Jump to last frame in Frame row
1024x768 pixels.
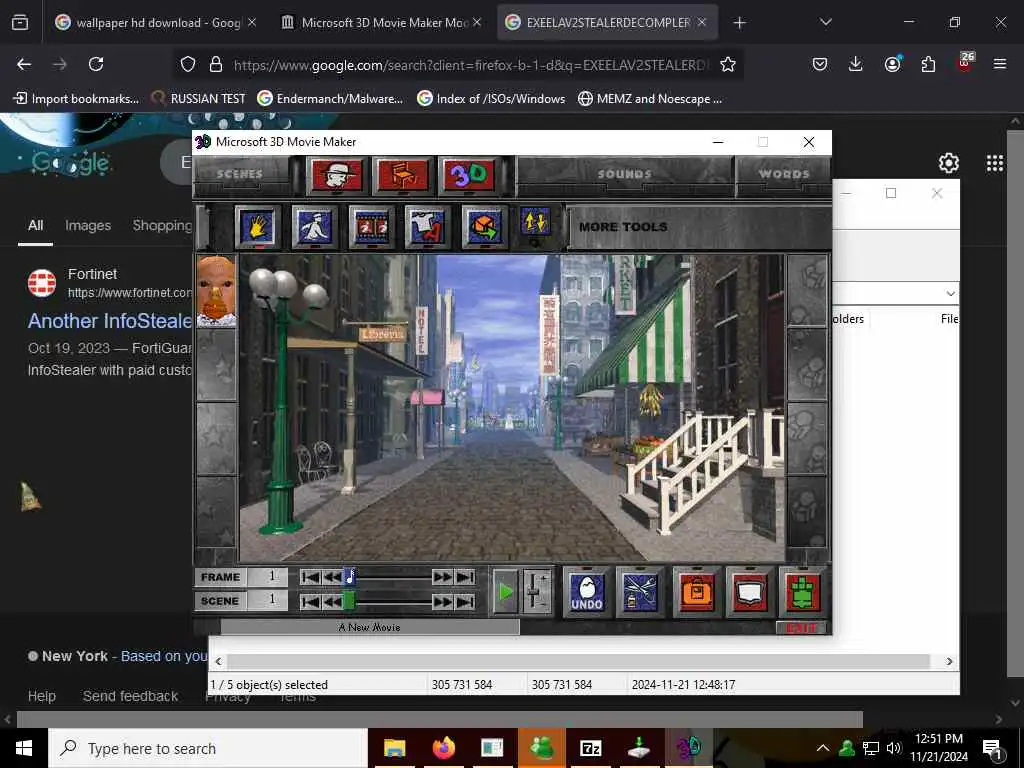tap(465, 577)
